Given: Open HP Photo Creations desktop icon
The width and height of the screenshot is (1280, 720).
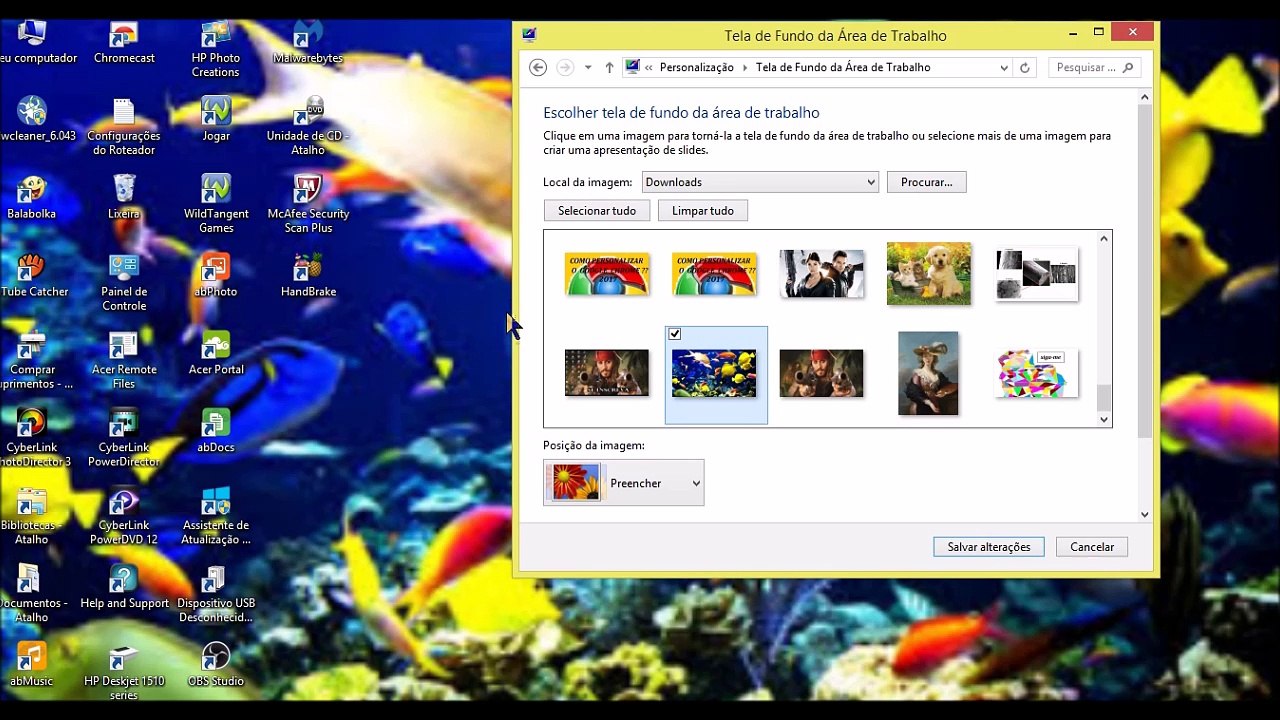Looking at the screenshot, I should tap(216, 49).
